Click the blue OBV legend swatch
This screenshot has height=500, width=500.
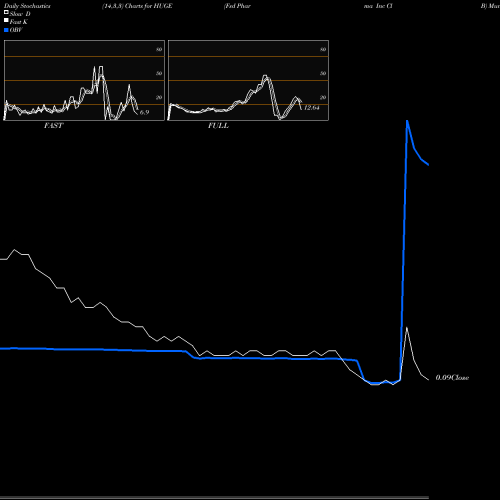[x=6, y=30]
